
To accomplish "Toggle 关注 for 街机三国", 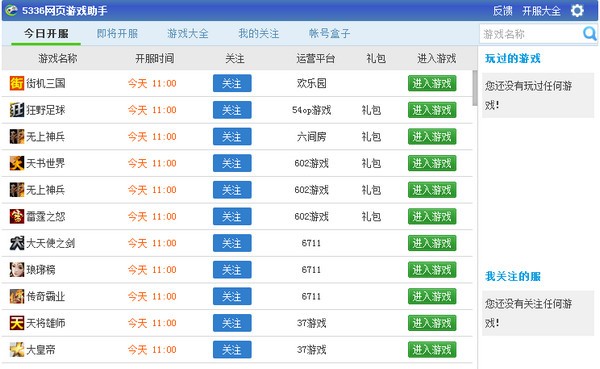I will pyautogui.click(x=232, y=83).
